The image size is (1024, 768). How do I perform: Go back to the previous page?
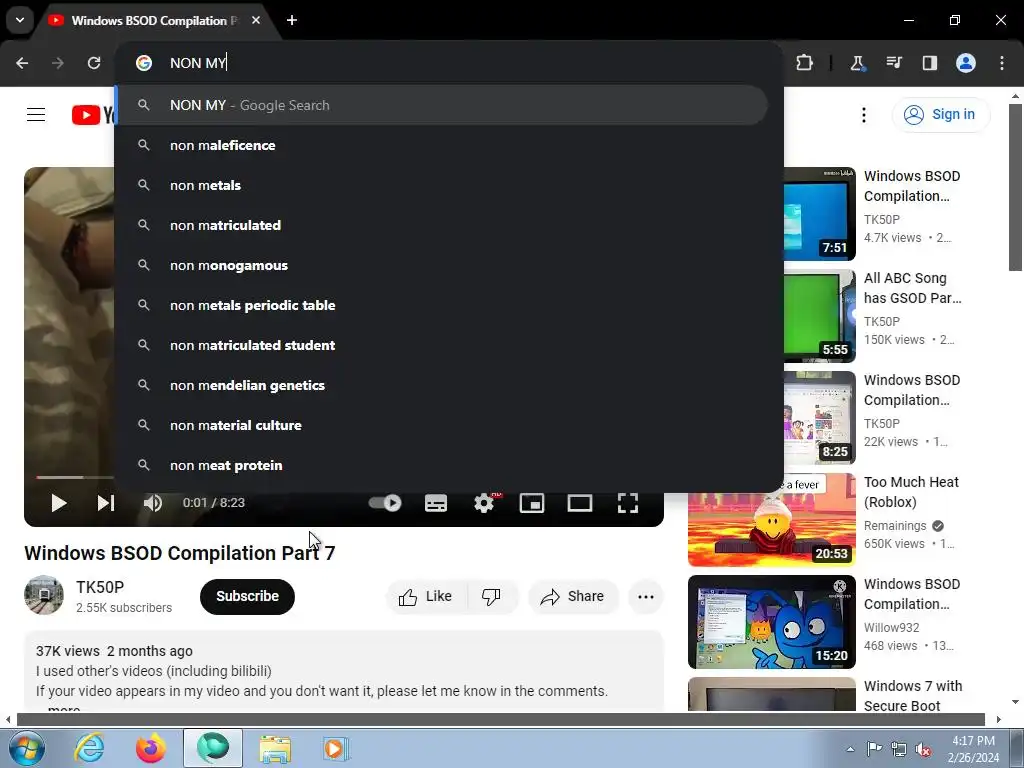pyautogui.click(x=22, y=63)
